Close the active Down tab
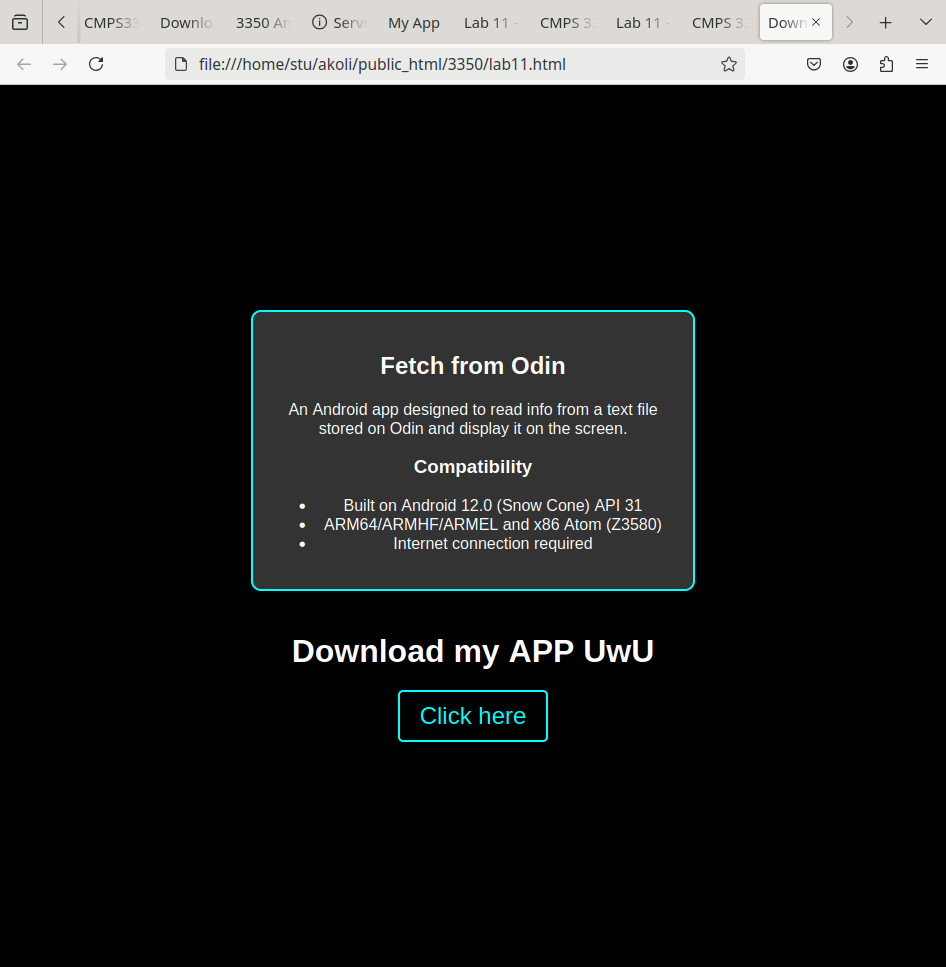 (x=816, y=22)
